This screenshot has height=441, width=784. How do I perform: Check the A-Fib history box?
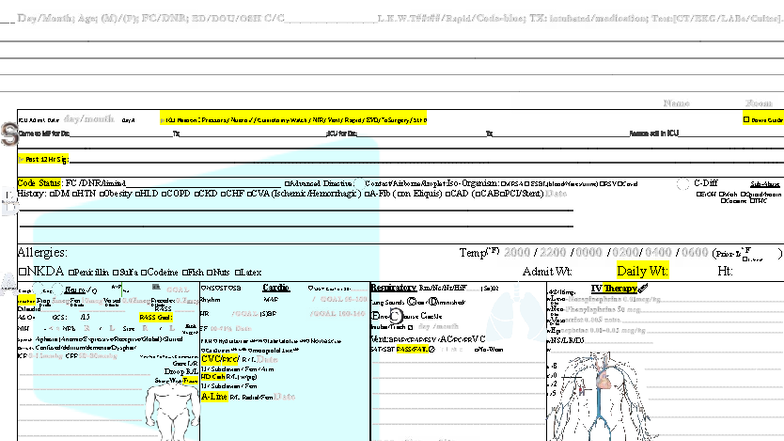coord(367,194)
